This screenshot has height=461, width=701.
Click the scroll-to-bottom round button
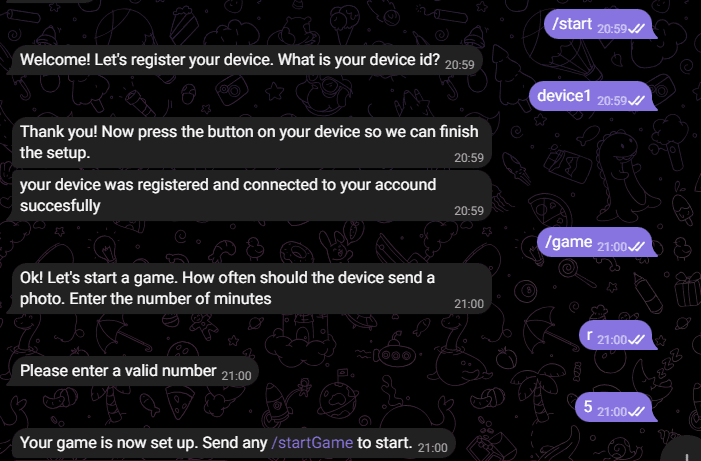(690, 448)
